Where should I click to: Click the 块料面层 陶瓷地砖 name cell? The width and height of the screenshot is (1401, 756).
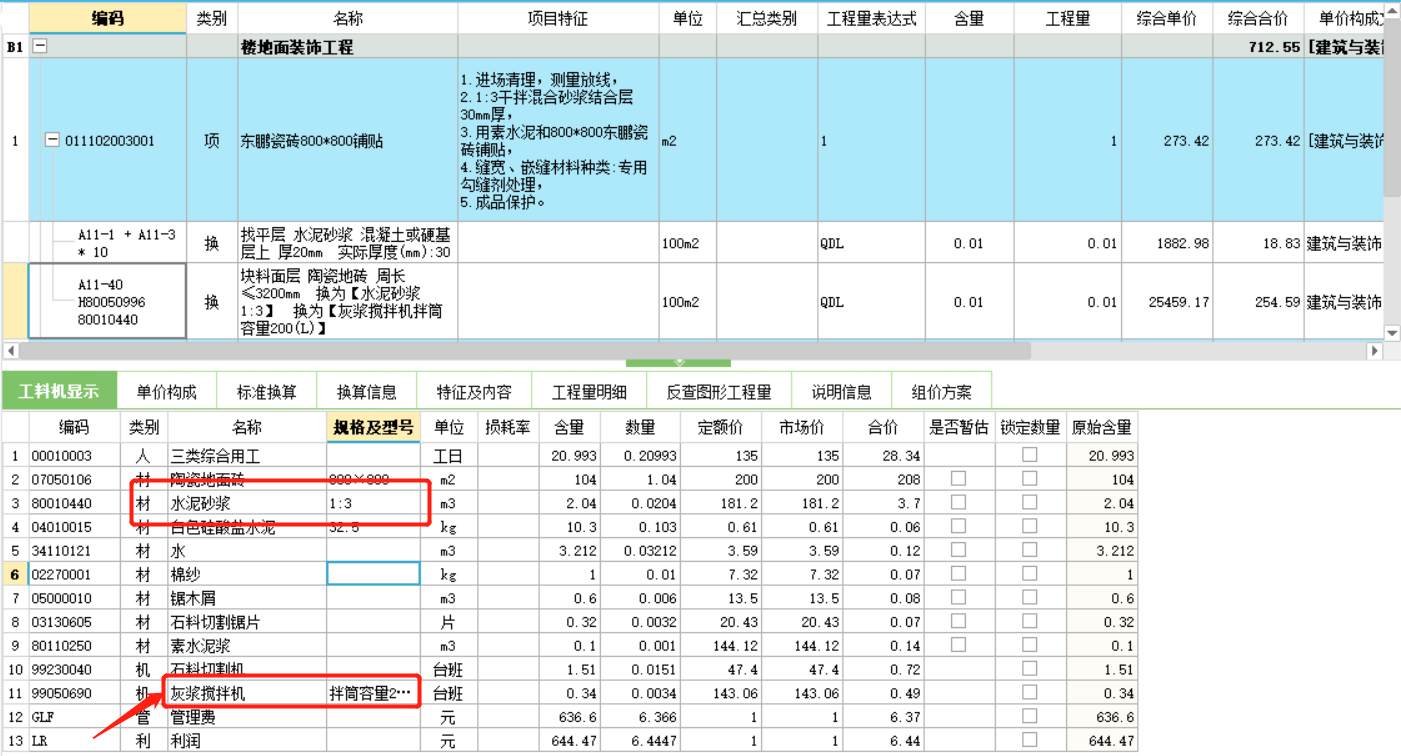(348, 302)
